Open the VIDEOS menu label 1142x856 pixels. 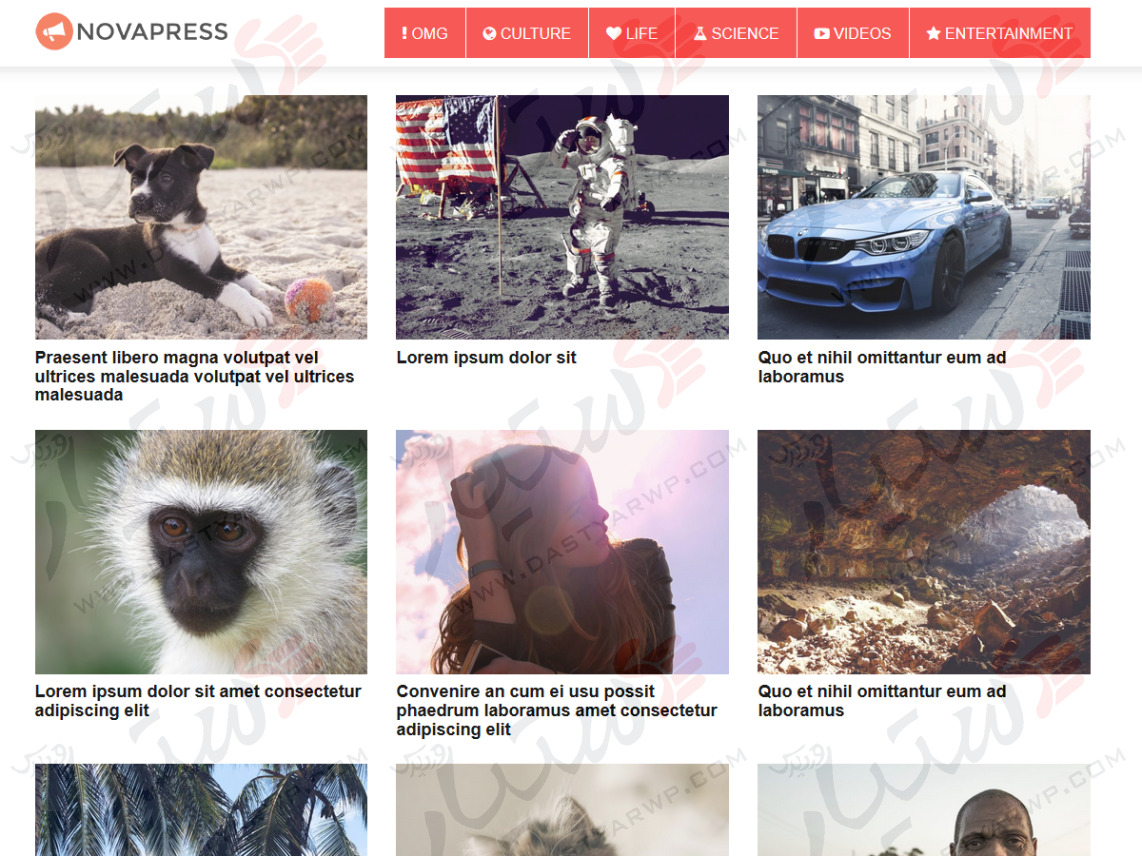[x=862, y=34]
